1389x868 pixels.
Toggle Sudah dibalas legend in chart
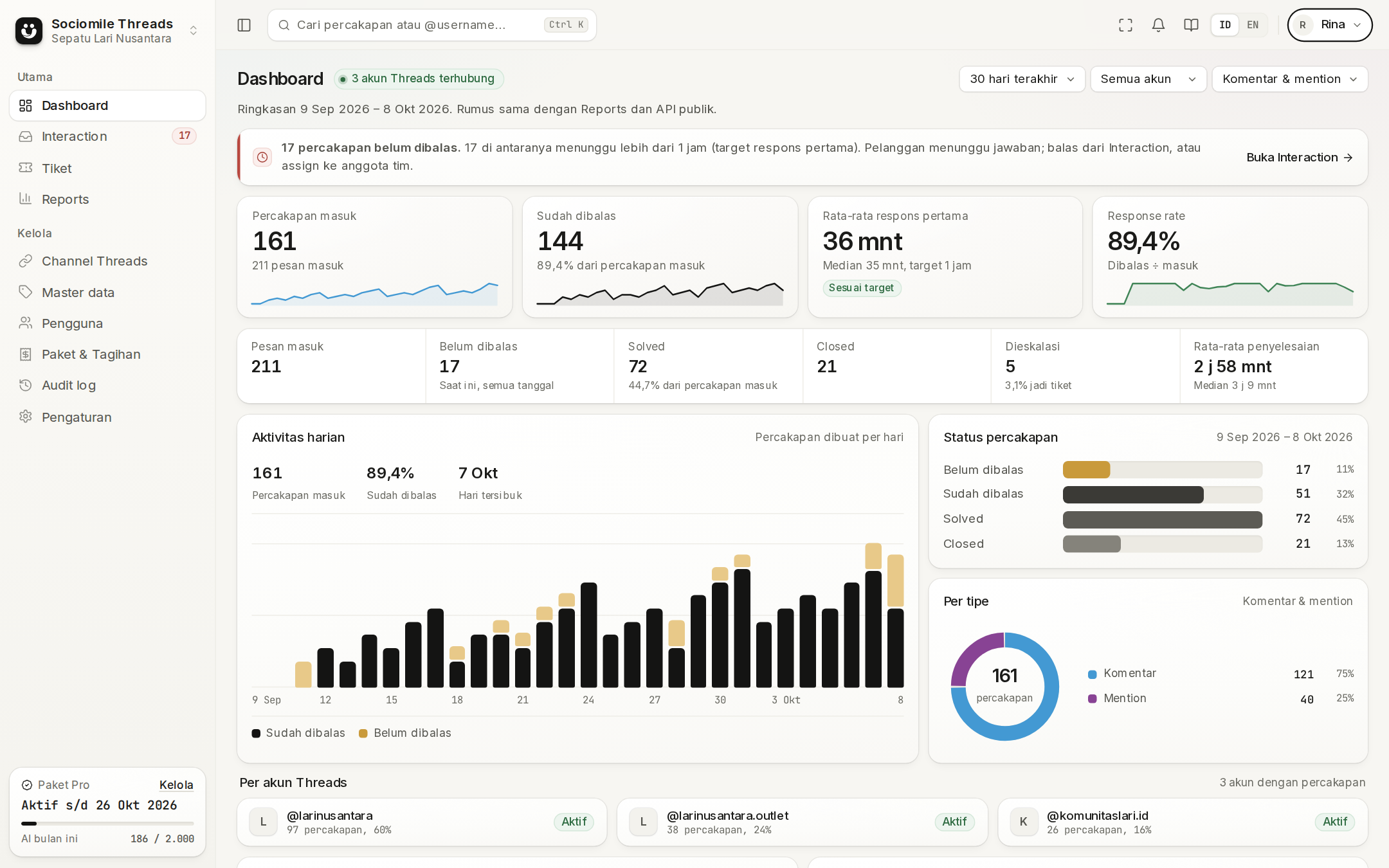coord(298,733)
